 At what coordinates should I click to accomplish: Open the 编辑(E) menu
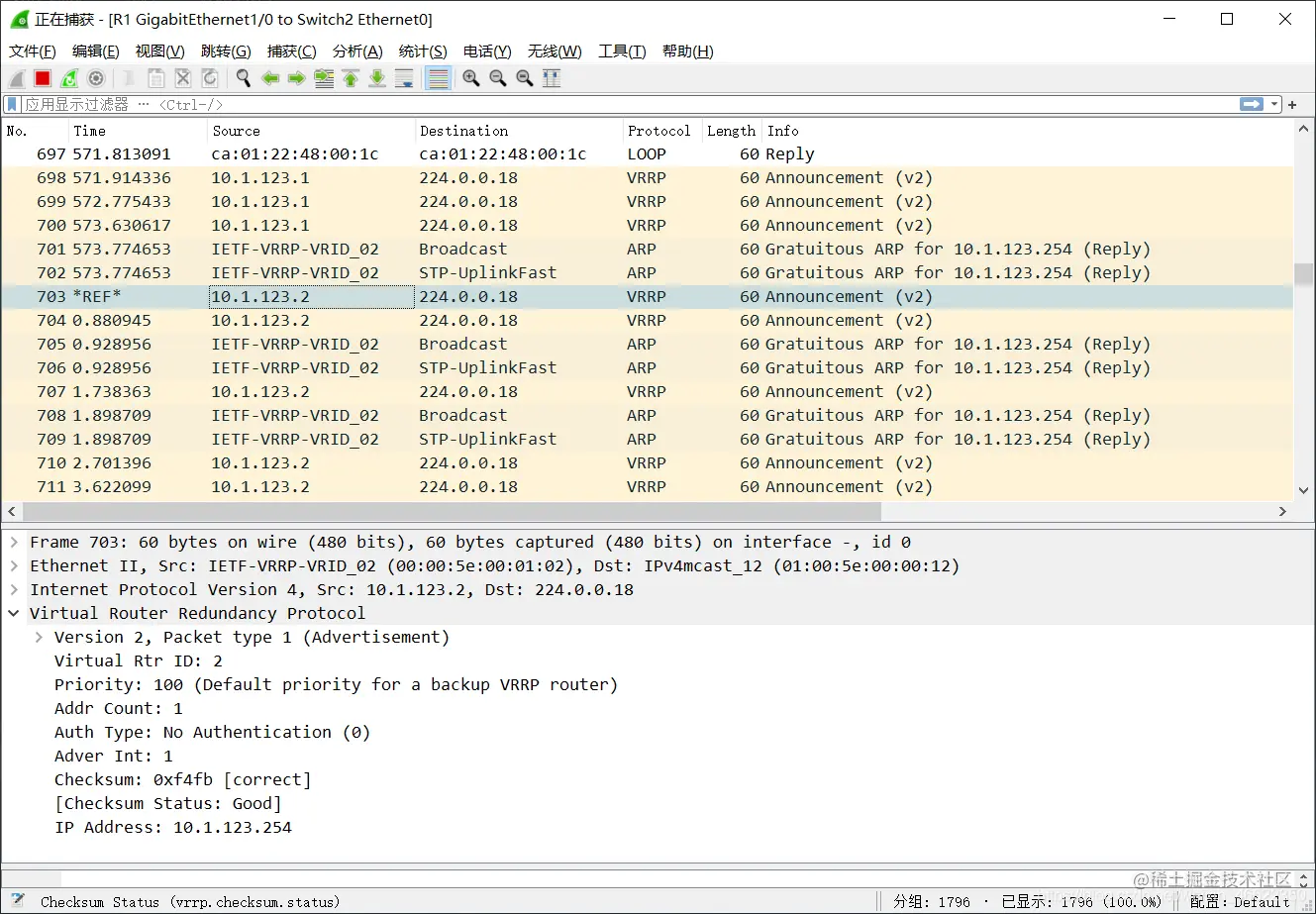point(96,51)
